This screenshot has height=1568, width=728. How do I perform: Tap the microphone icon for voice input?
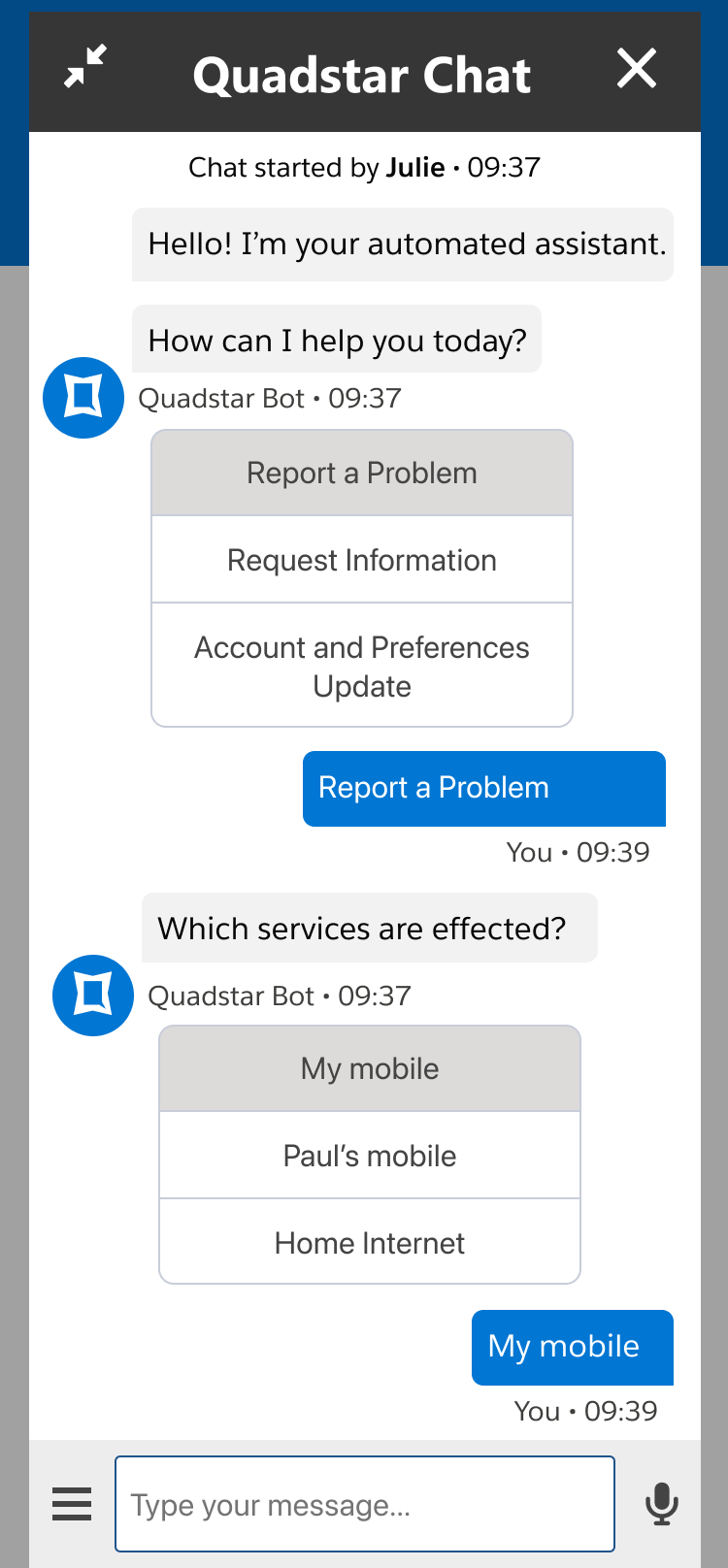[661, 1504]
